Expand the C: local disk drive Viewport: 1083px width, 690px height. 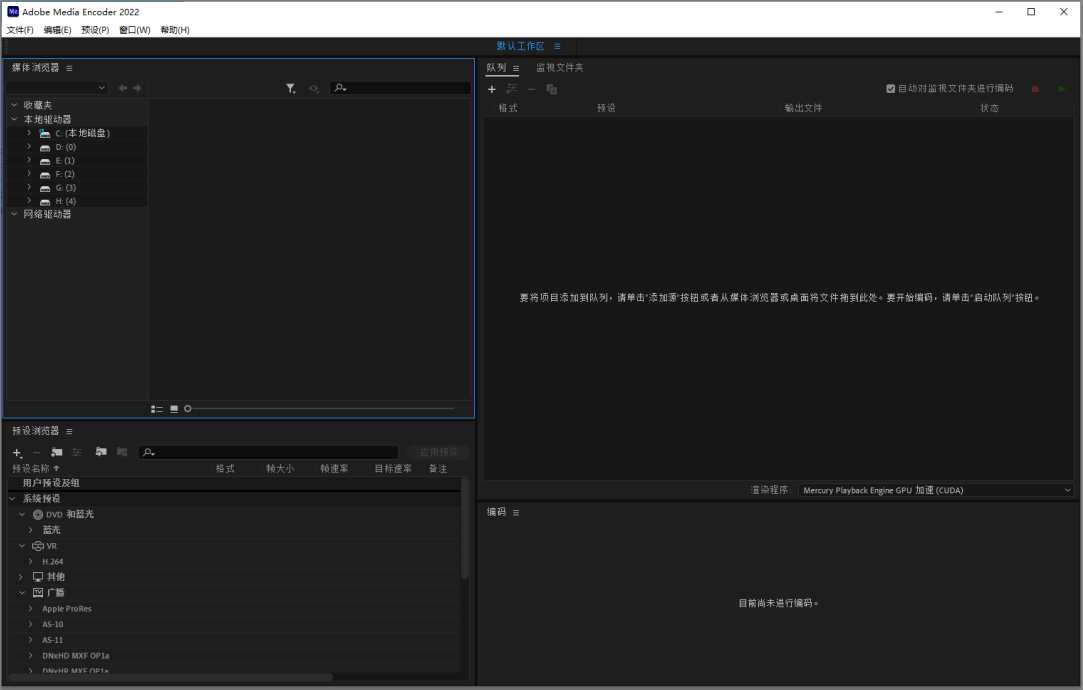point(29,133)
